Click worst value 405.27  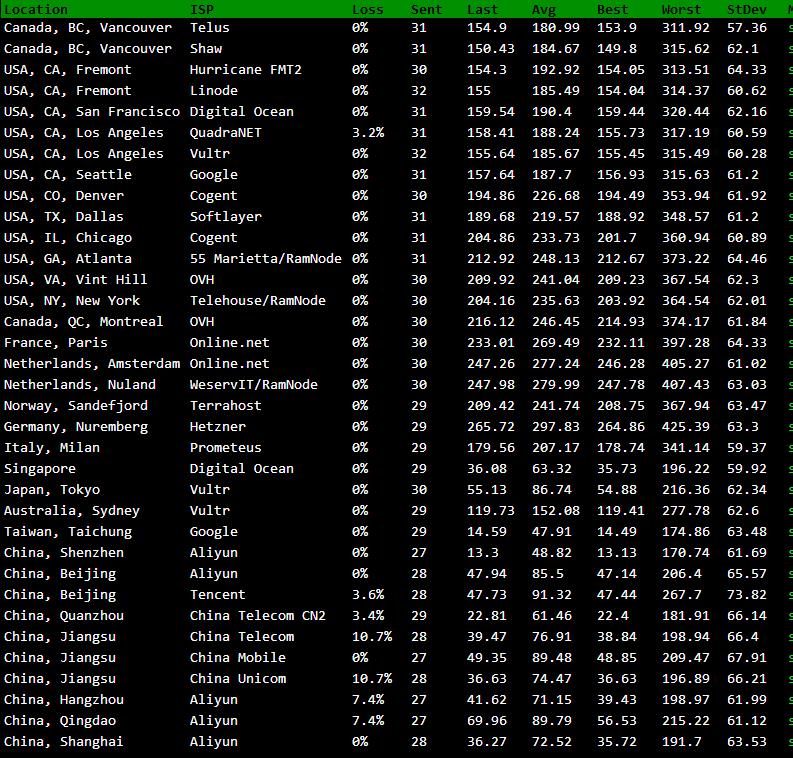[685, 363]
